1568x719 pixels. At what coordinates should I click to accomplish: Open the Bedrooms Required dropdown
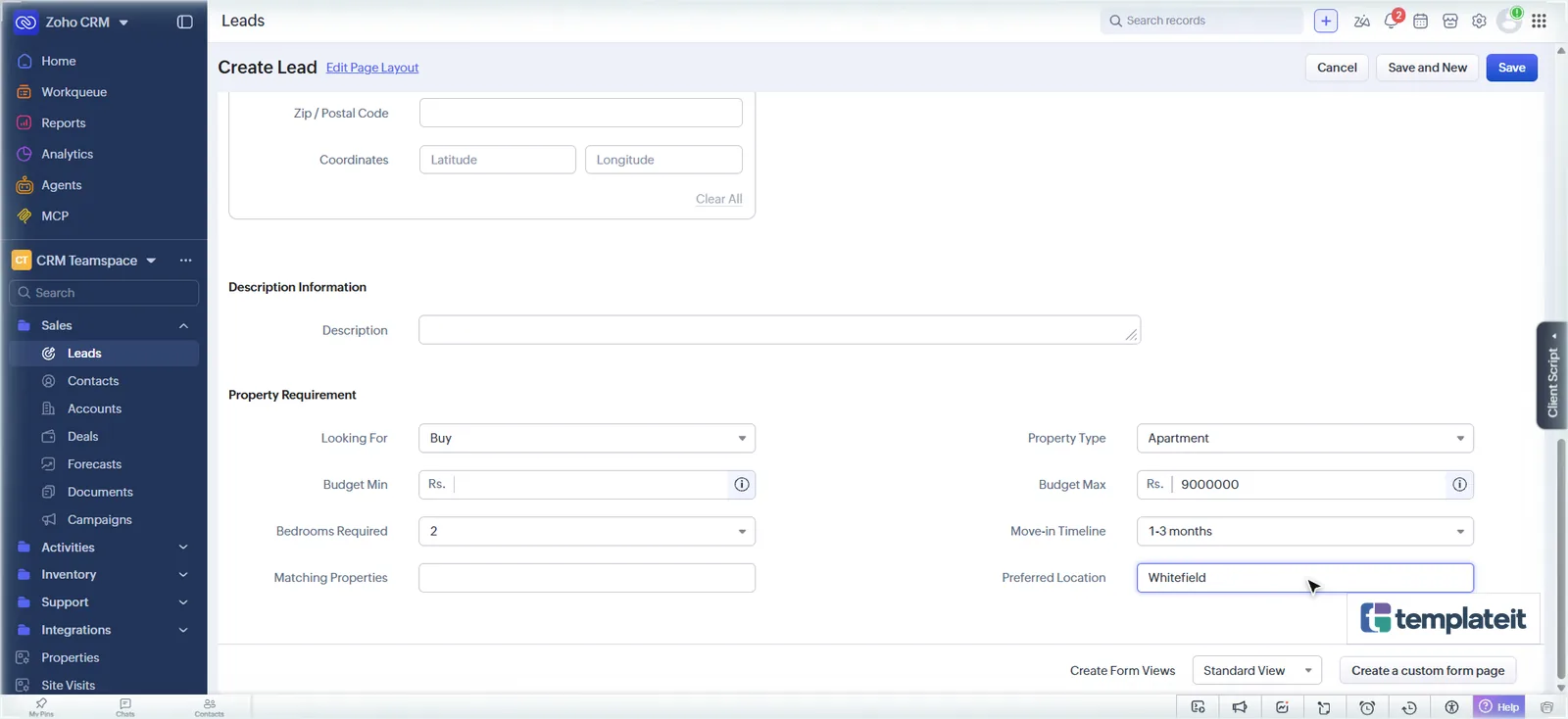(587, 531)
